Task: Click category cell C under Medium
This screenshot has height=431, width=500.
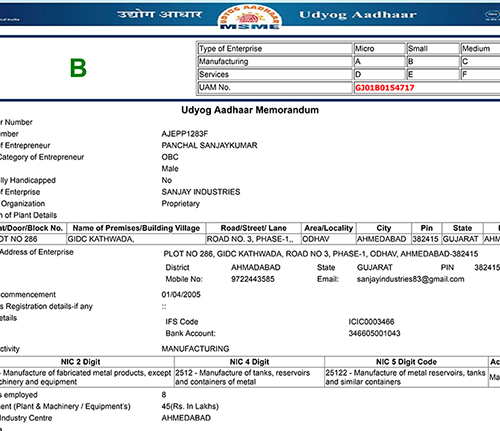Action: (480, 62)
